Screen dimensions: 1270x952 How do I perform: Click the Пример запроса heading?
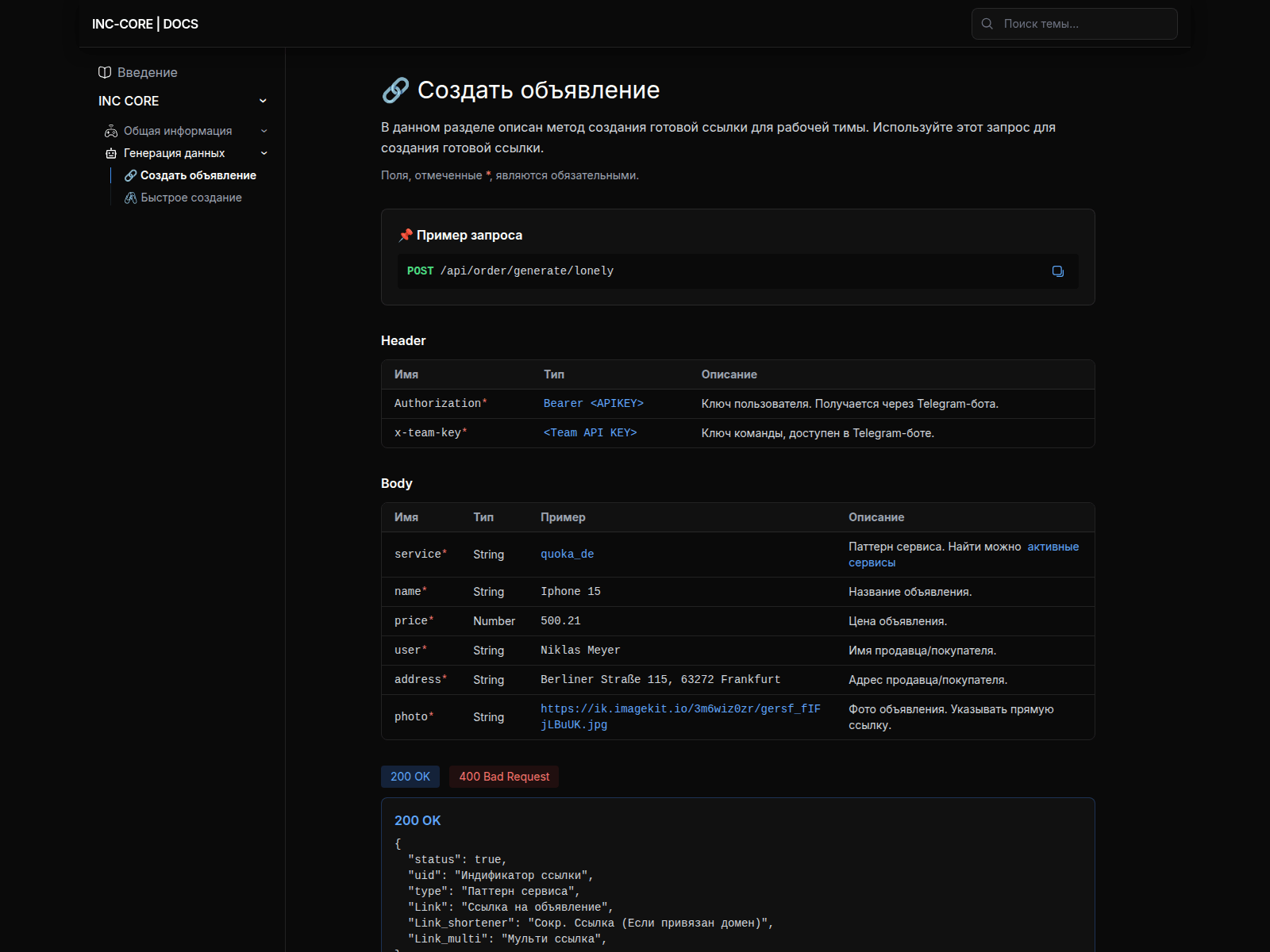469,235
